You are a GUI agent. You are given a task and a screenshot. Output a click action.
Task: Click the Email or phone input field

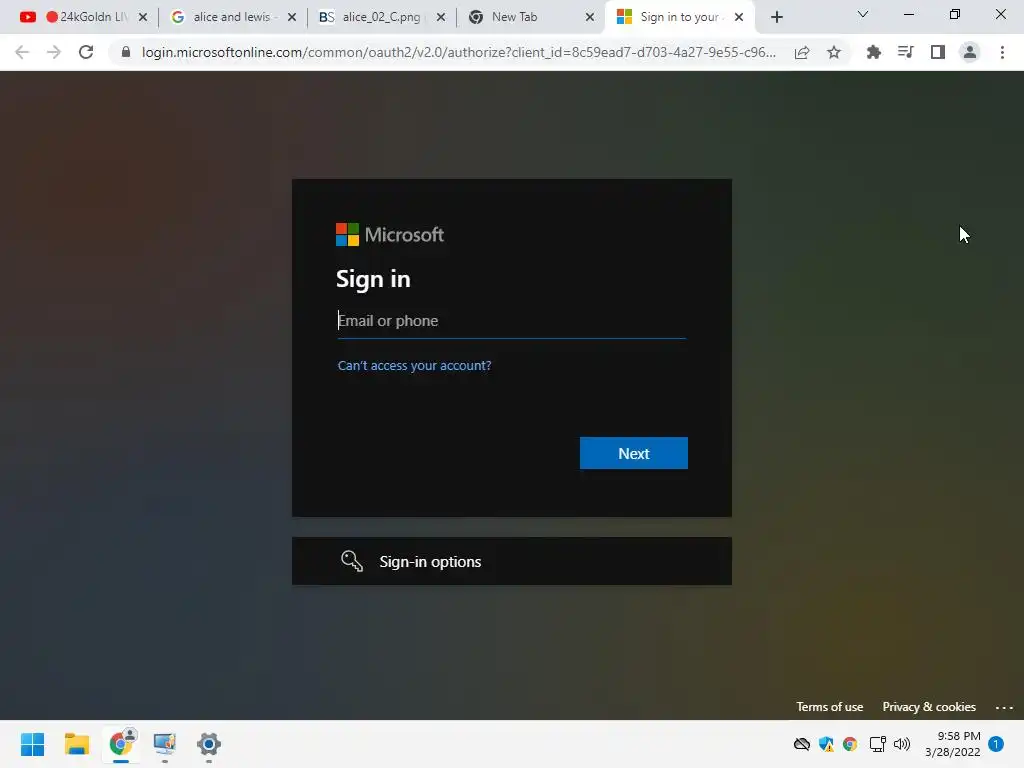511,321
